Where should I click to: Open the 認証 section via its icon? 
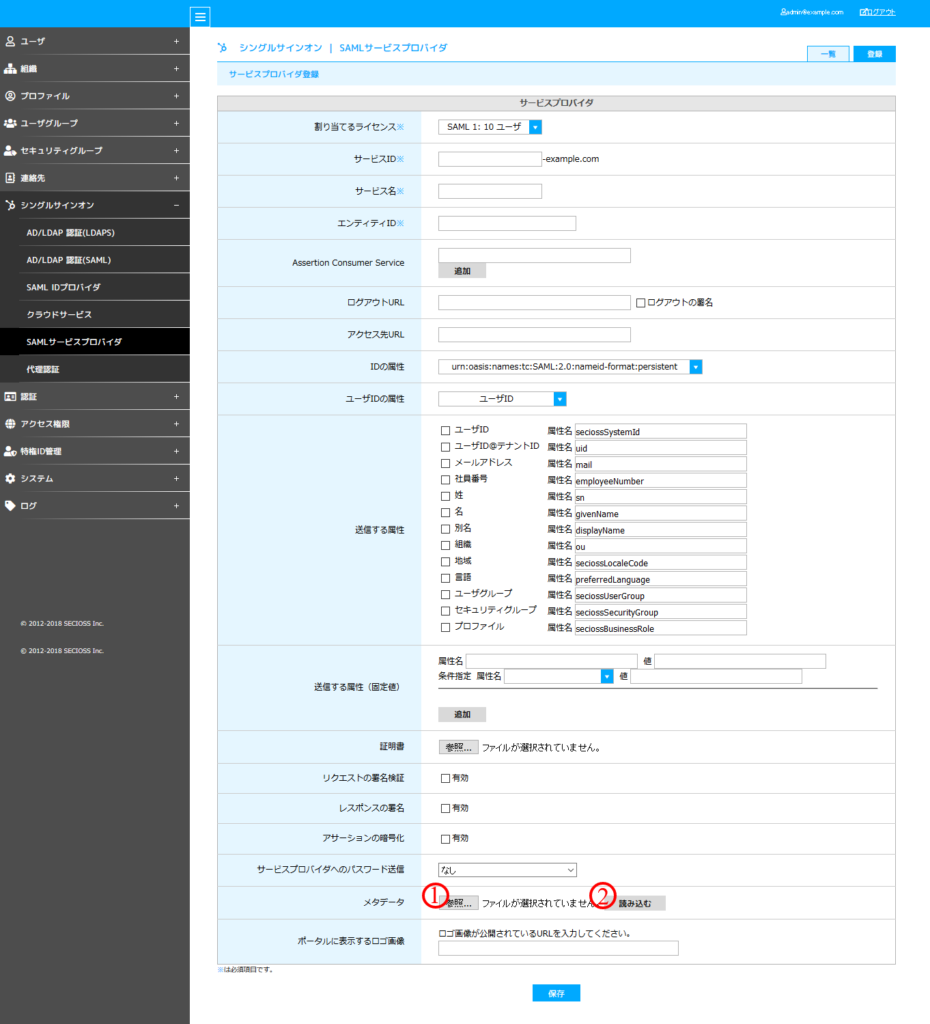click(x=12, y=396)
